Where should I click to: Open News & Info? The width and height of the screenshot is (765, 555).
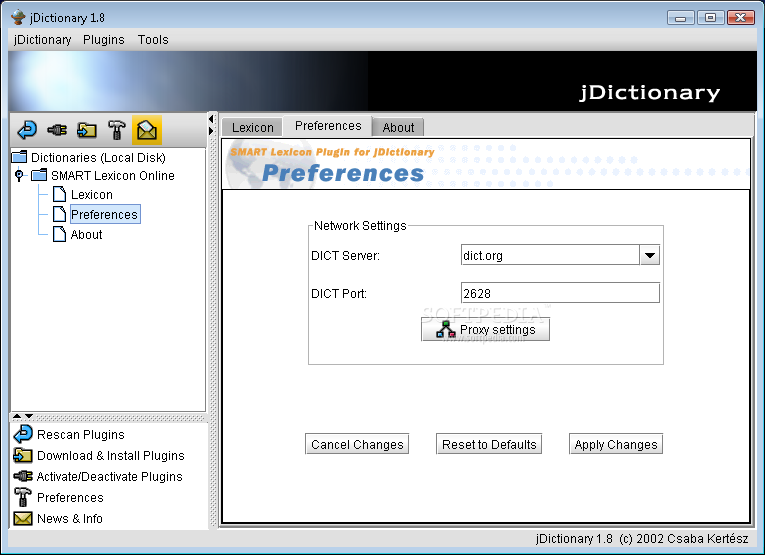70,518
